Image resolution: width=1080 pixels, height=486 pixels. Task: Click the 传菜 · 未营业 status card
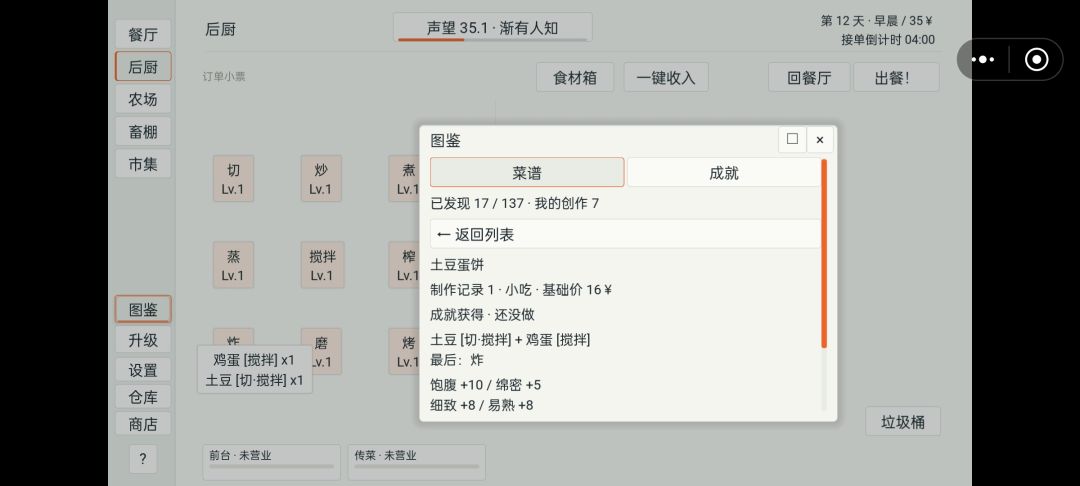click(417, 462)
